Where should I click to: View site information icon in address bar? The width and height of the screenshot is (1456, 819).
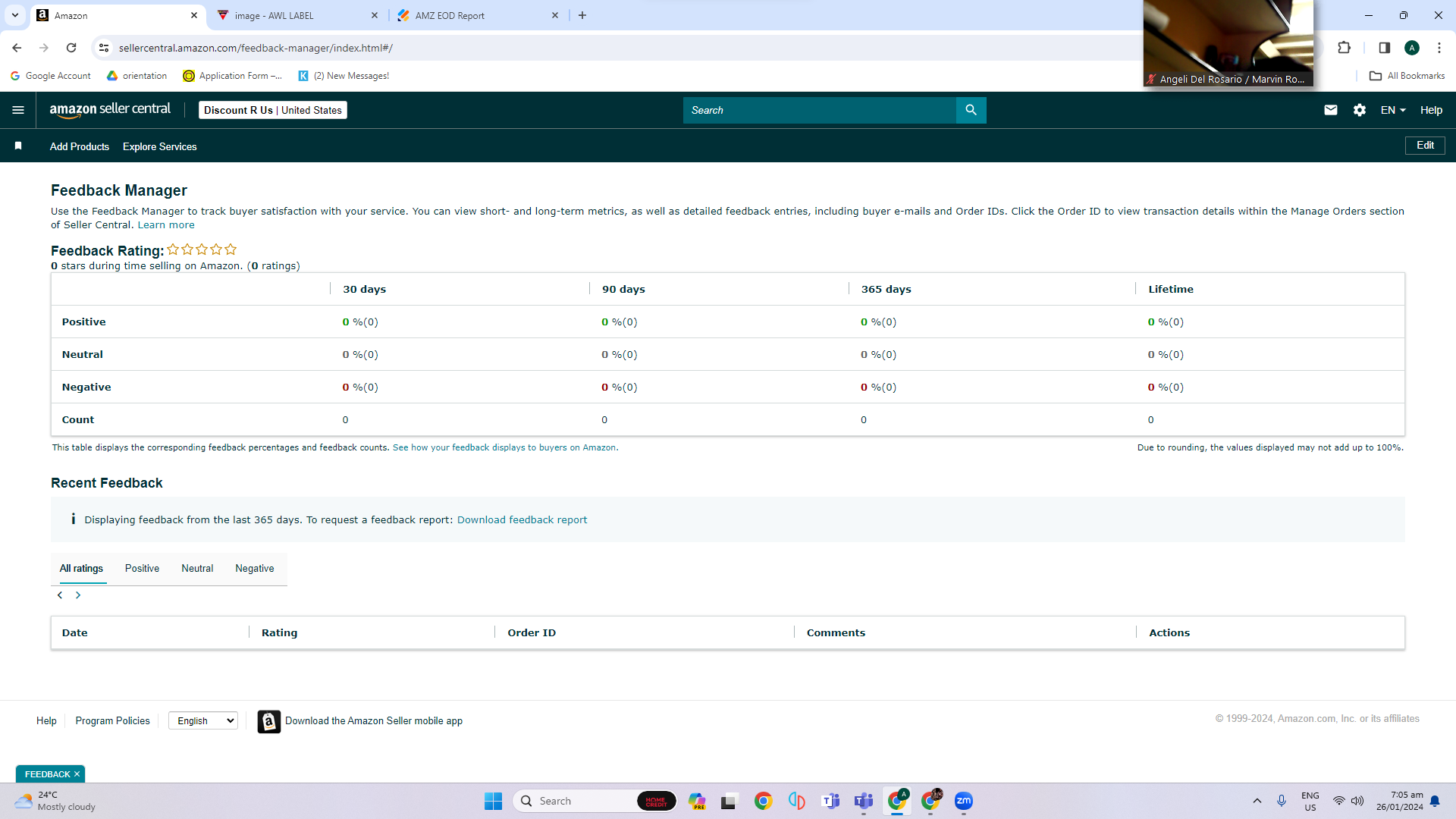click(x=104, y=48)
